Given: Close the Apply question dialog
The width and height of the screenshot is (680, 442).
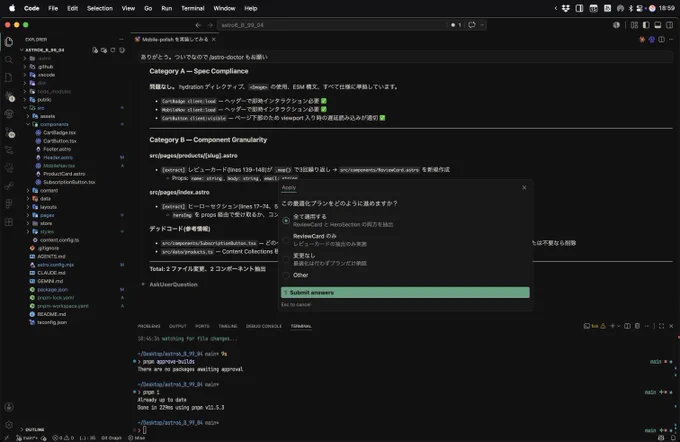Looking at the screenshot, I should [524, 187].
